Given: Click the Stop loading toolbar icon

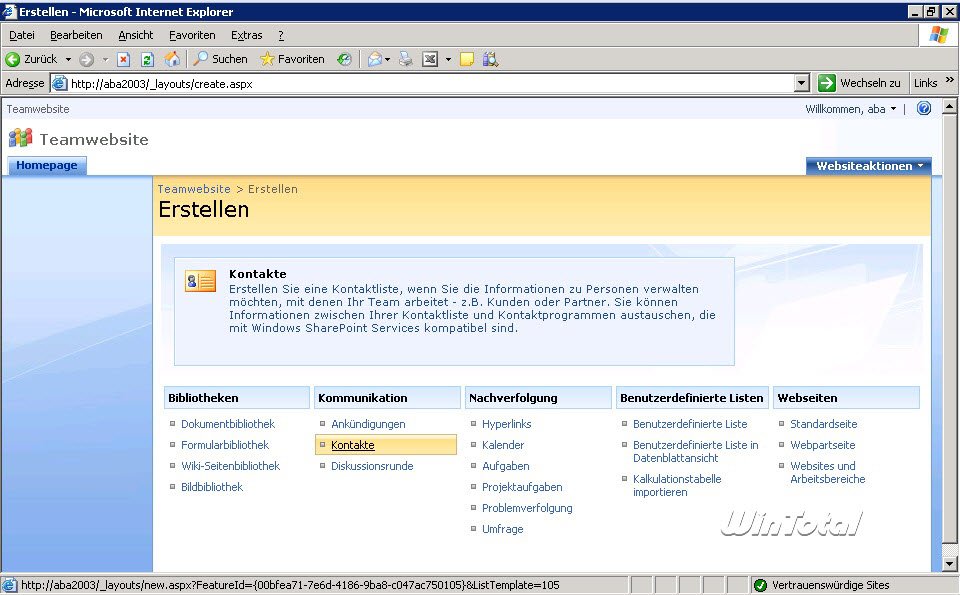Looking at the screenshot, I should click(124, 59).
